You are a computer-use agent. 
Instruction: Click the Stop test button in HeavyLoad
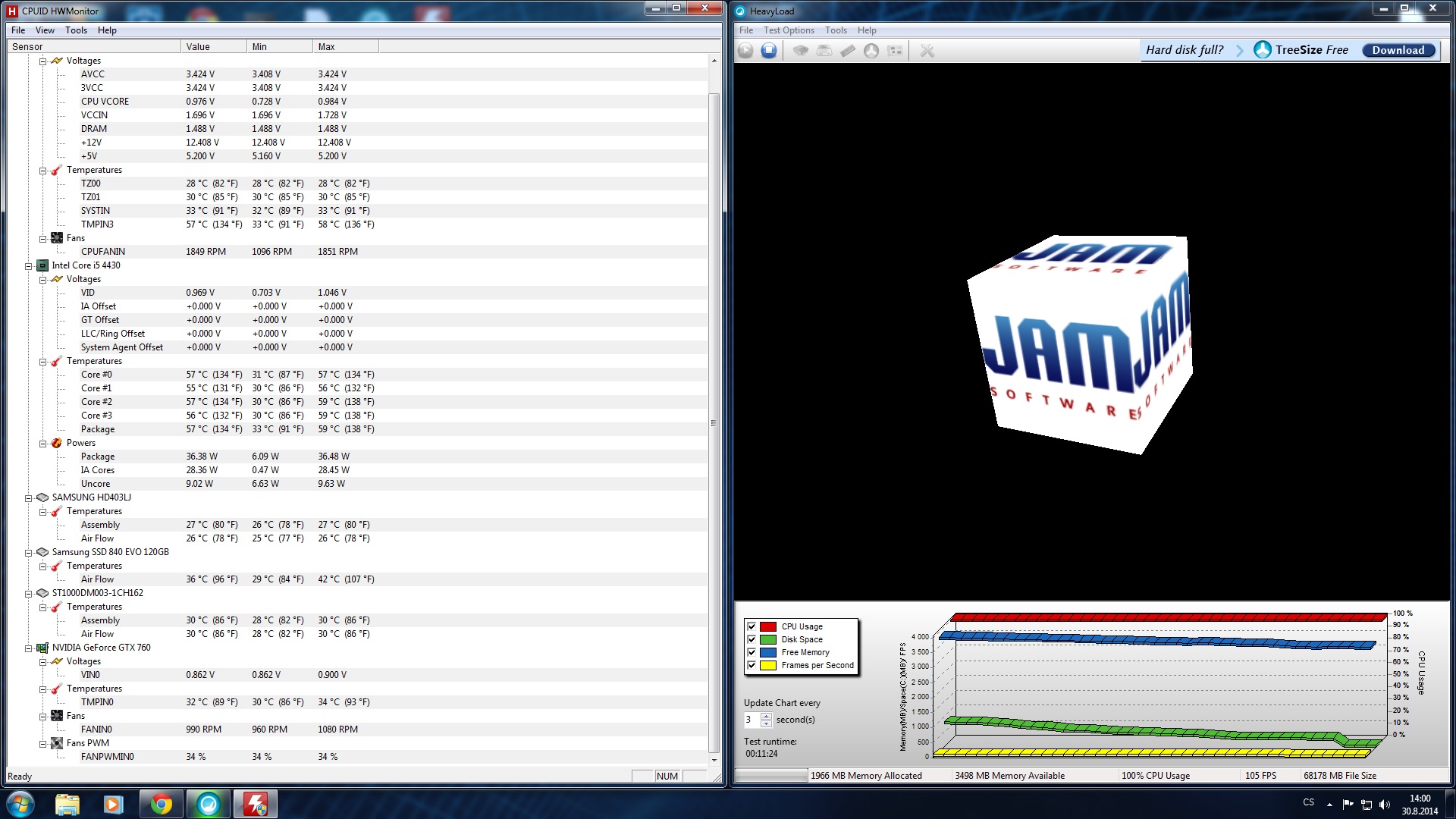click(769, 51)
